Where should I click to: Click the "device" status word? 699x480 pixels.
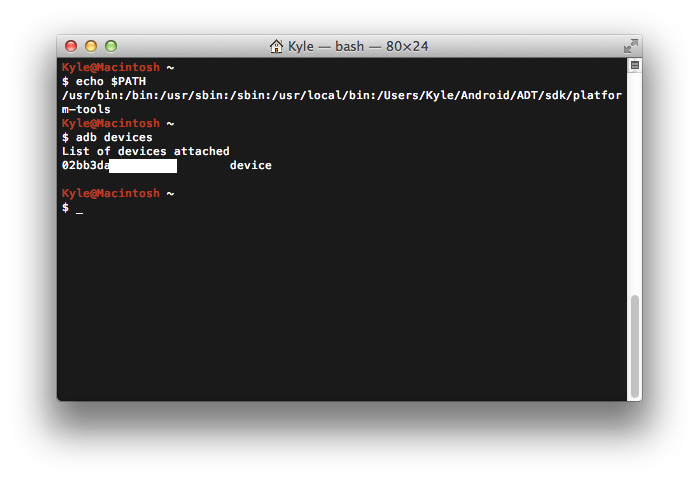pos(251,165)
